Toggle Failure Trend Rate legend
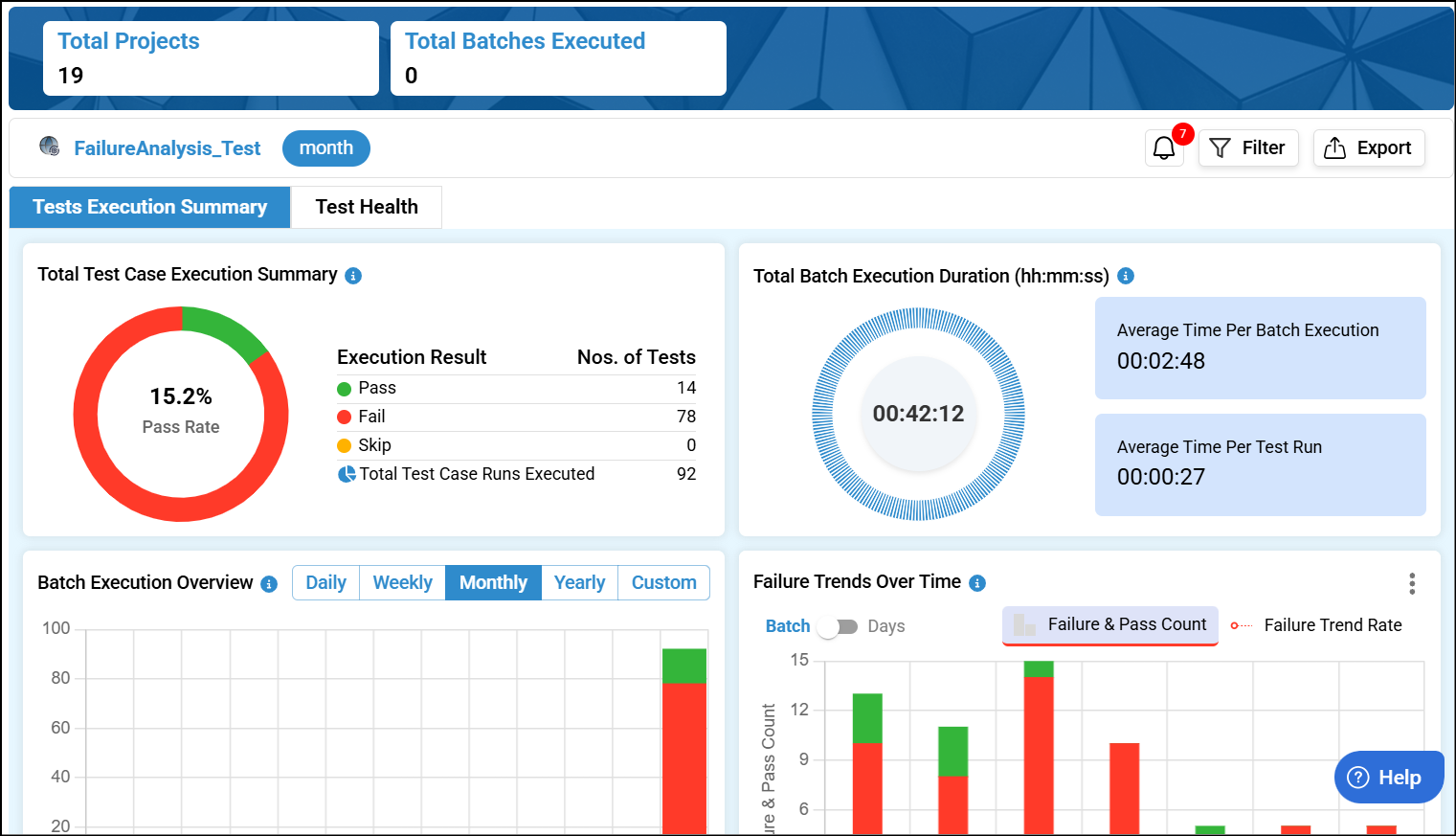The image size is (1456, 836). coord(1316,625)
